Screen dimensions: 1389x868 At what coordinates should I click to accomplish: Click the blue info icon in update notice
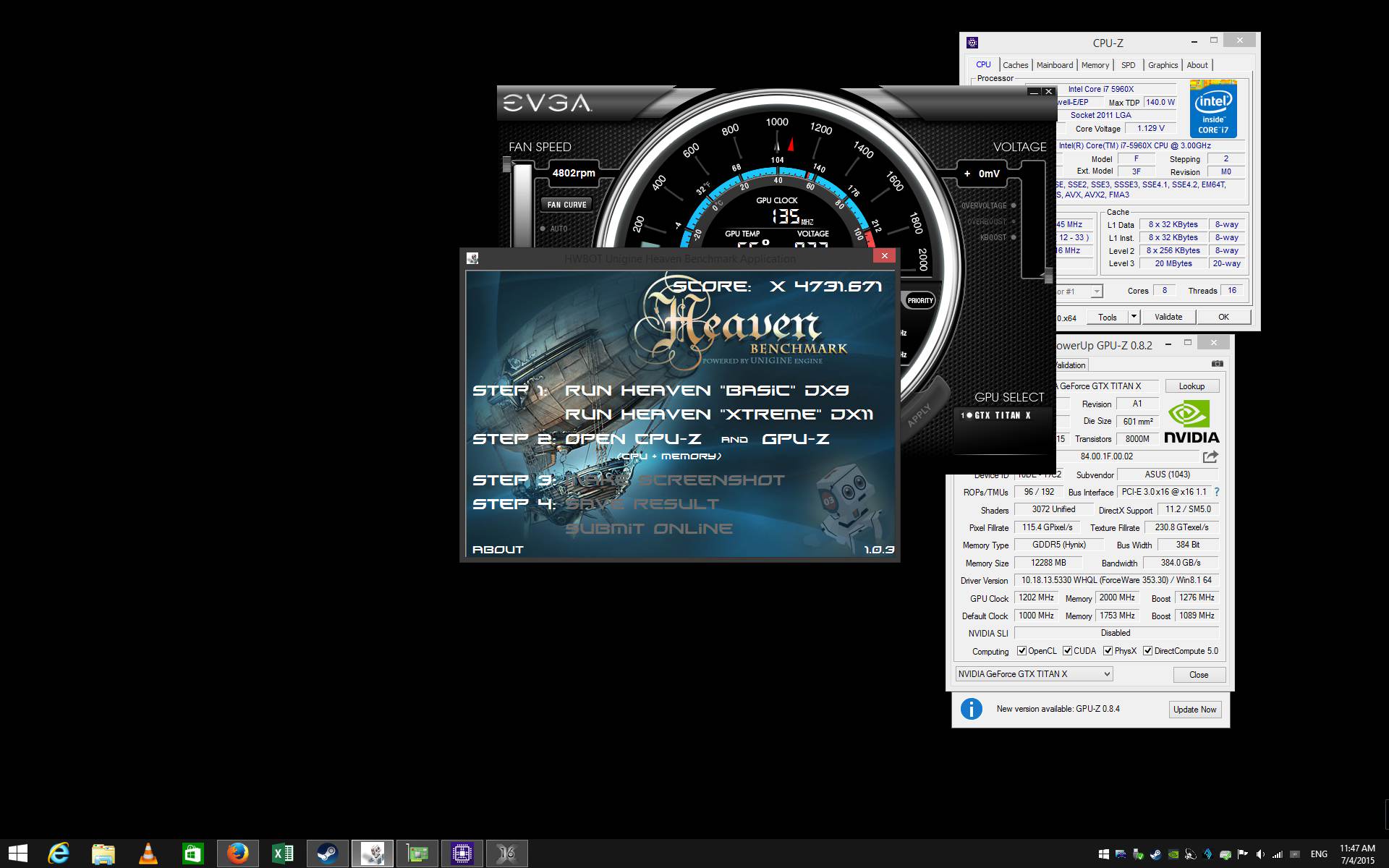click(971, 709)
